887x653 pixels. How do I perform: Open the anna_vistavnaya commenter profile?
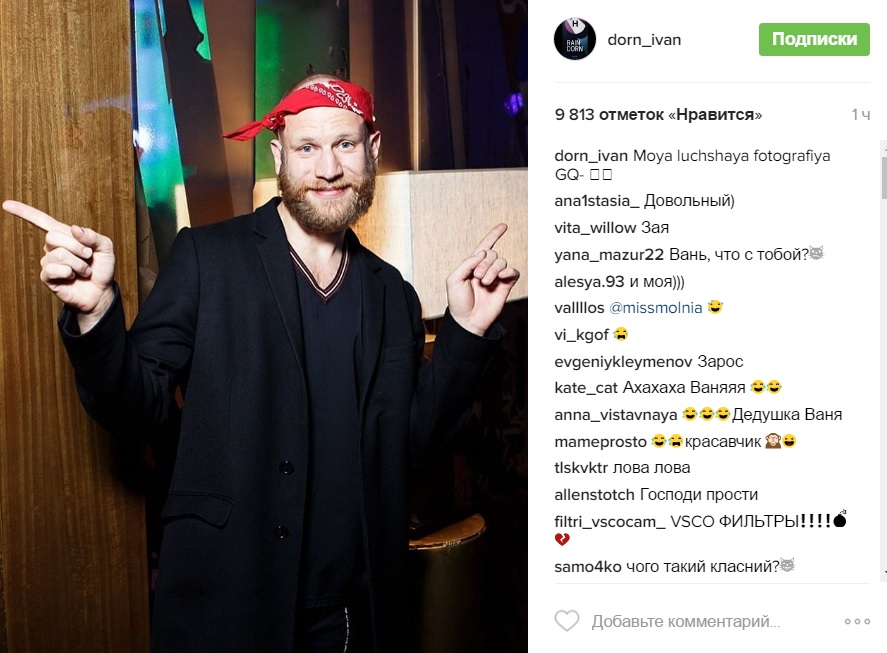click(x=615, y=415)
